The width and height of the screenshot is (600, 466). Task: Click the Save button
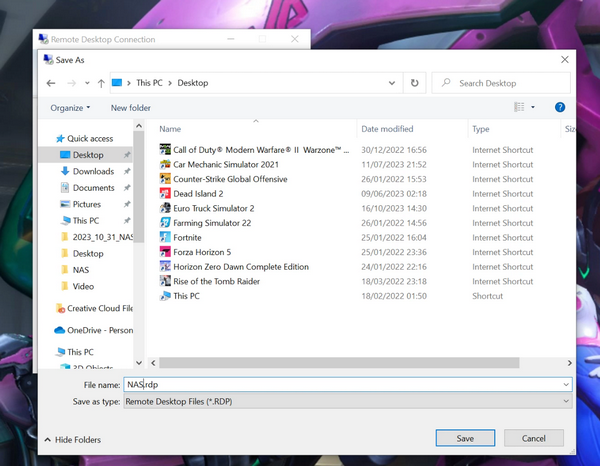(465, 438)
